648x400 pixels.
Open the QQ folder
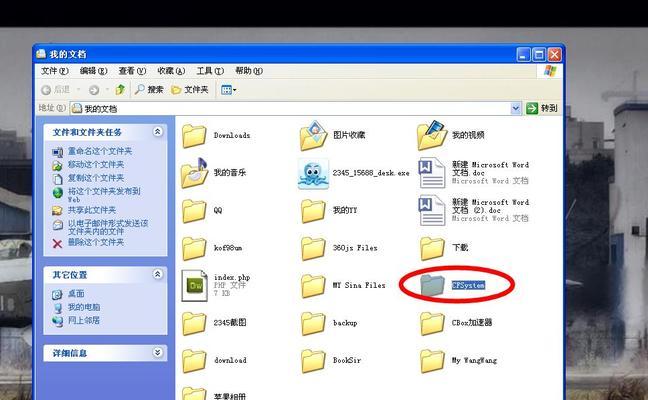click(194, 211)
